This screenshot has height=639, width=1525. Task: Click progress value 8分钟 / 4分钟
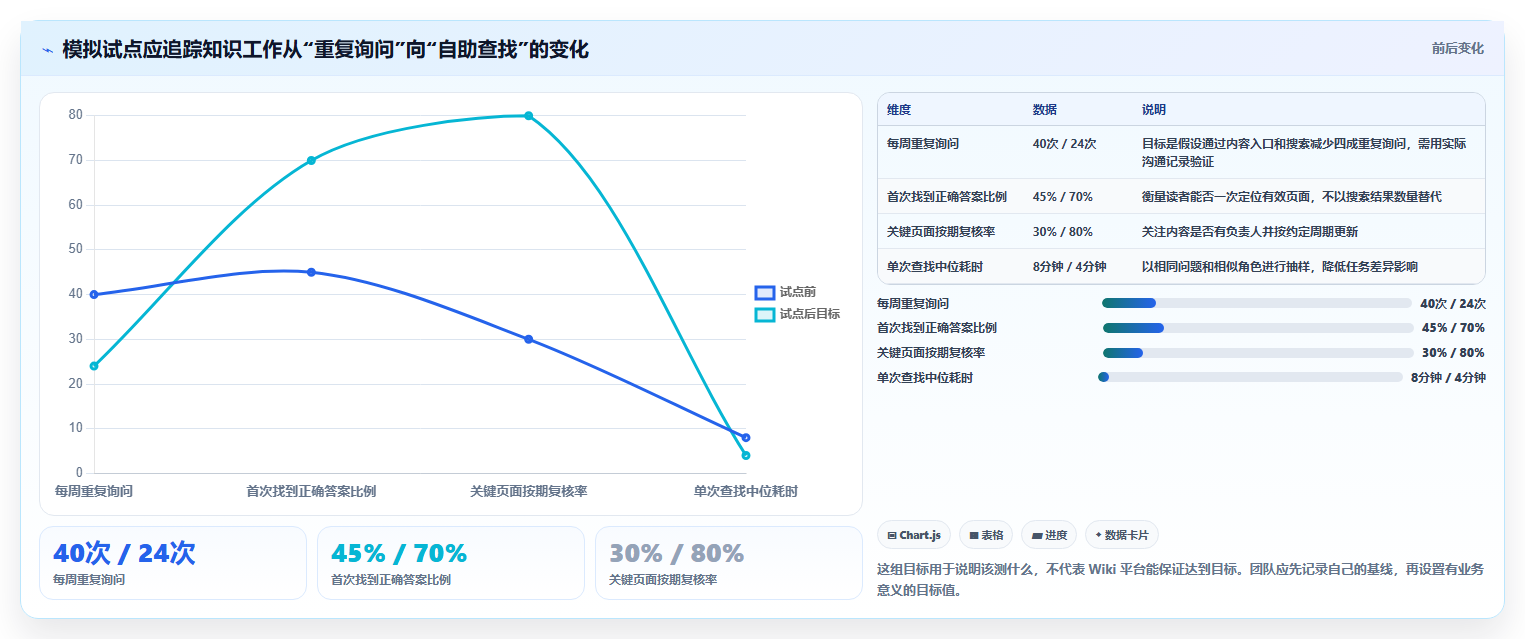tap(1448, 378)
